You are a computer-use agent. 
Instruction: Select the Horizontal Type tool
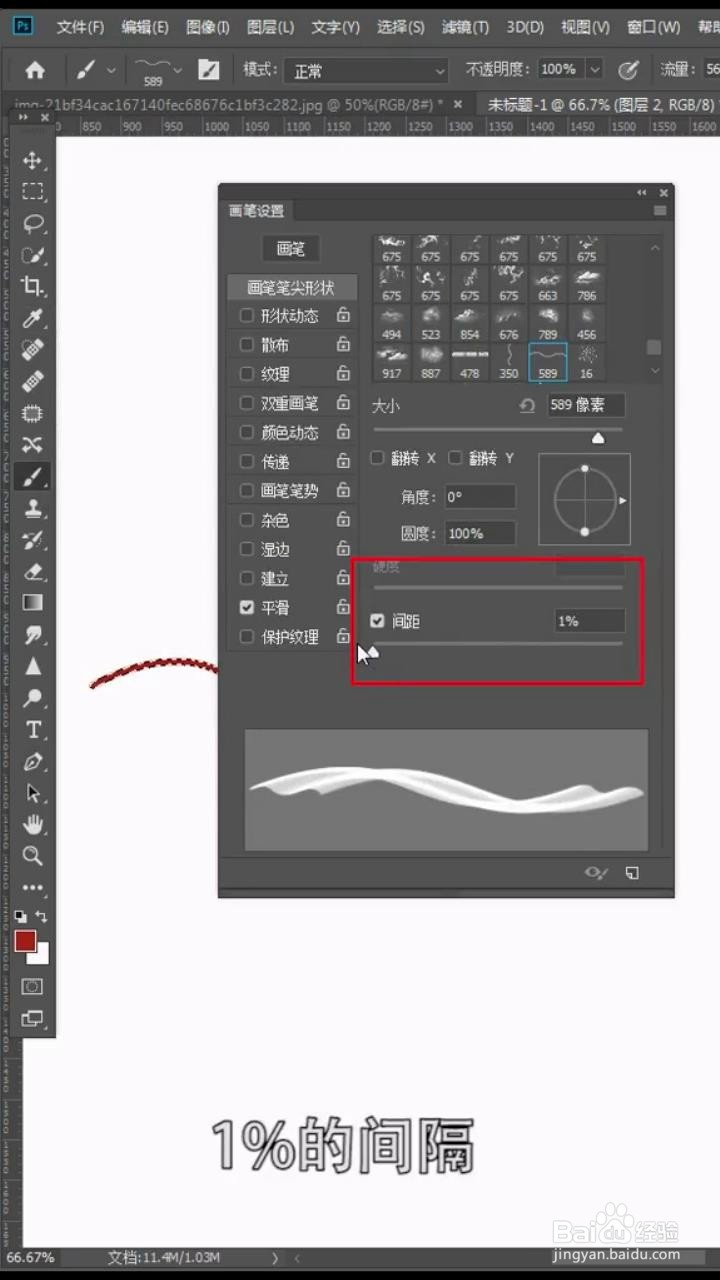point(33,729)
